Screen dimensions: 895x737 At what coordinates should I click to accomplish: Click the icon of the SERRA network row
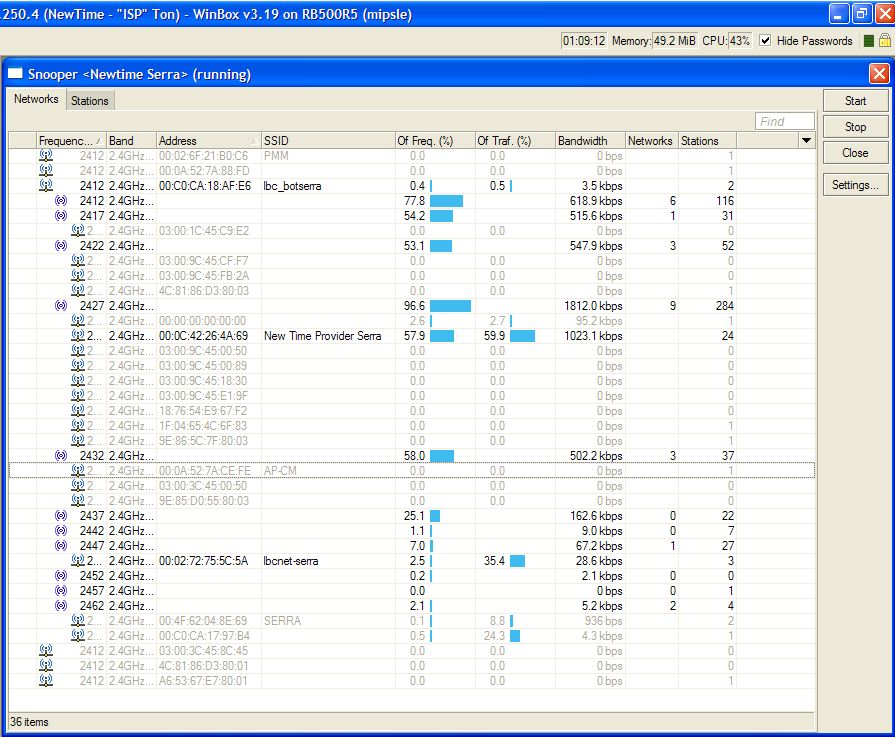(x=78, y=620)
